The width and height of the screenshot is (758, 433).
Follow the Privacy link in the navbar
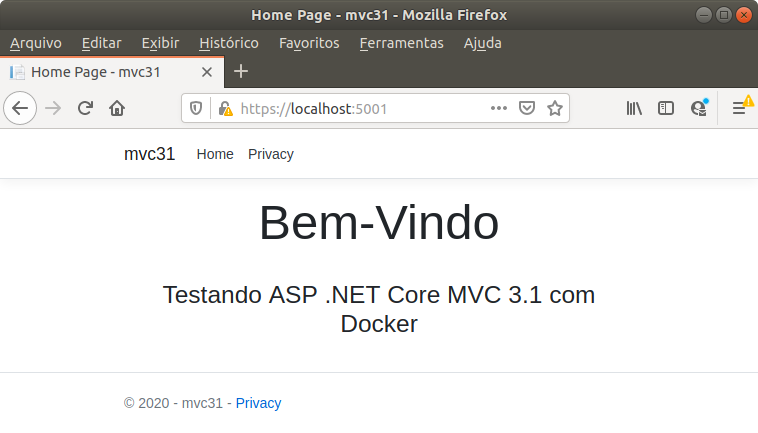271,154
